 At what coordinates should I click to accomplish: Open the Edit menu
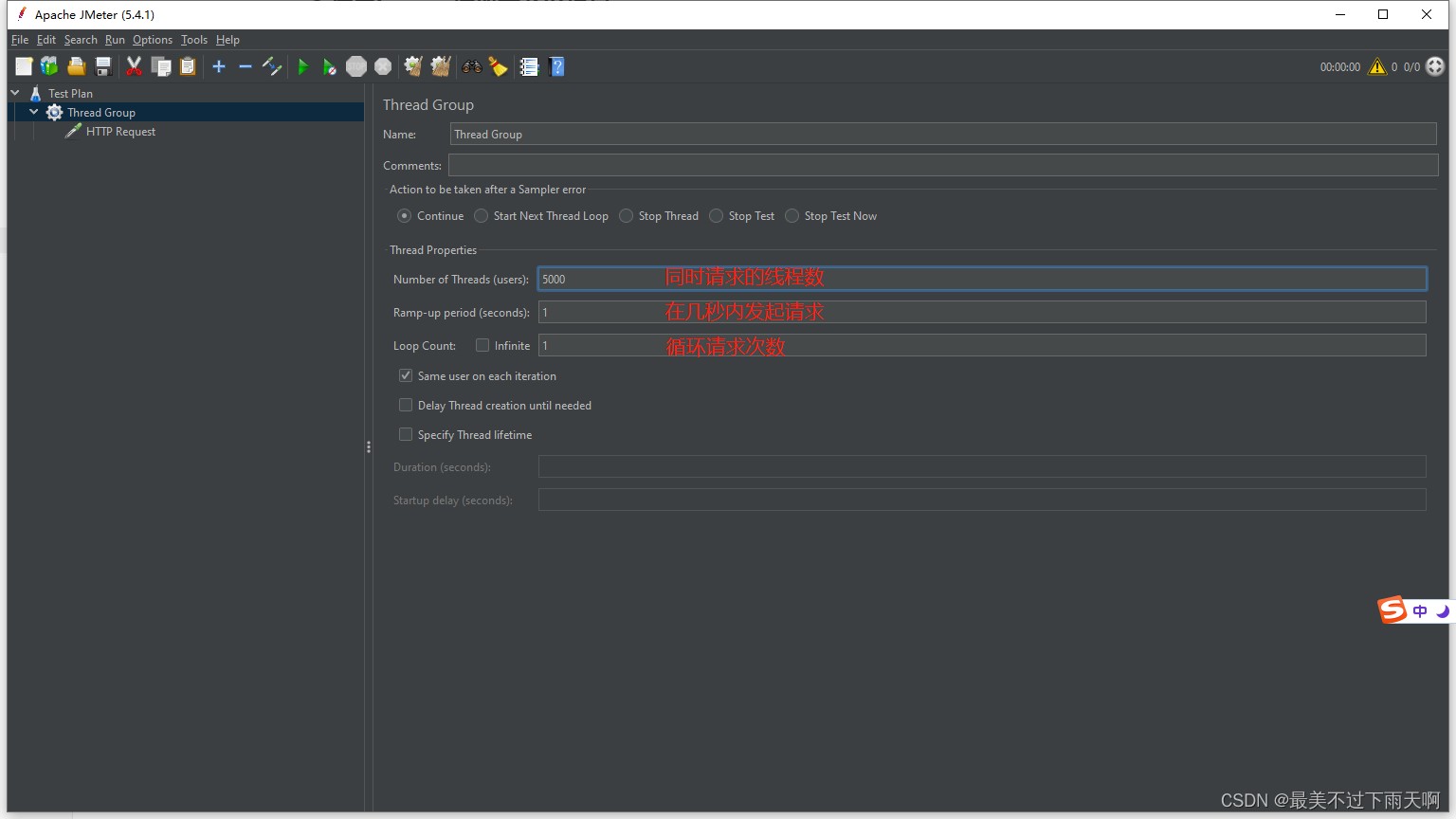46,40
